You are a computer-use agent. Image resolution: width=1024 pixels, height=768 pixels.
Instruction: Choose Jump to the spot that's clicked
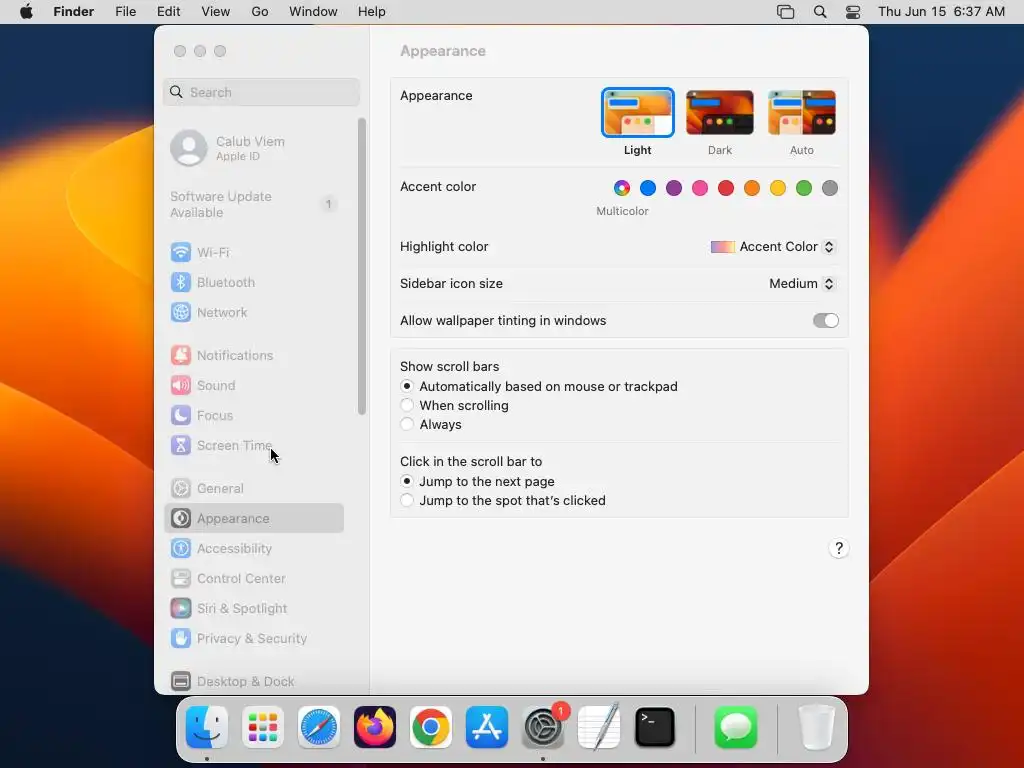coord(407,500)
